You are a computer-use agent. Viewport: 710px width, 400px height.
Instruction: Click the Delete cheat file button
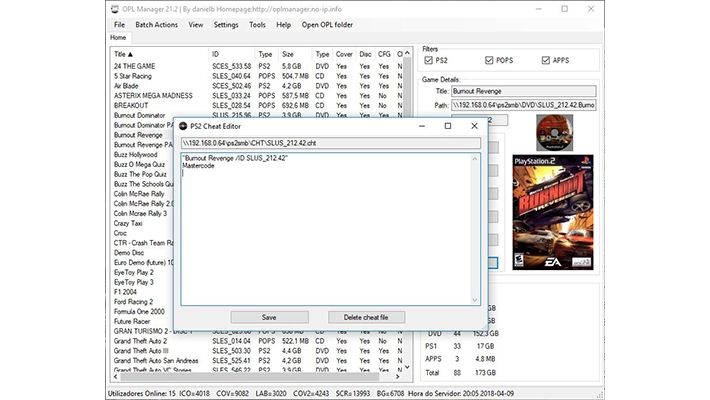(x=366, y=317)
